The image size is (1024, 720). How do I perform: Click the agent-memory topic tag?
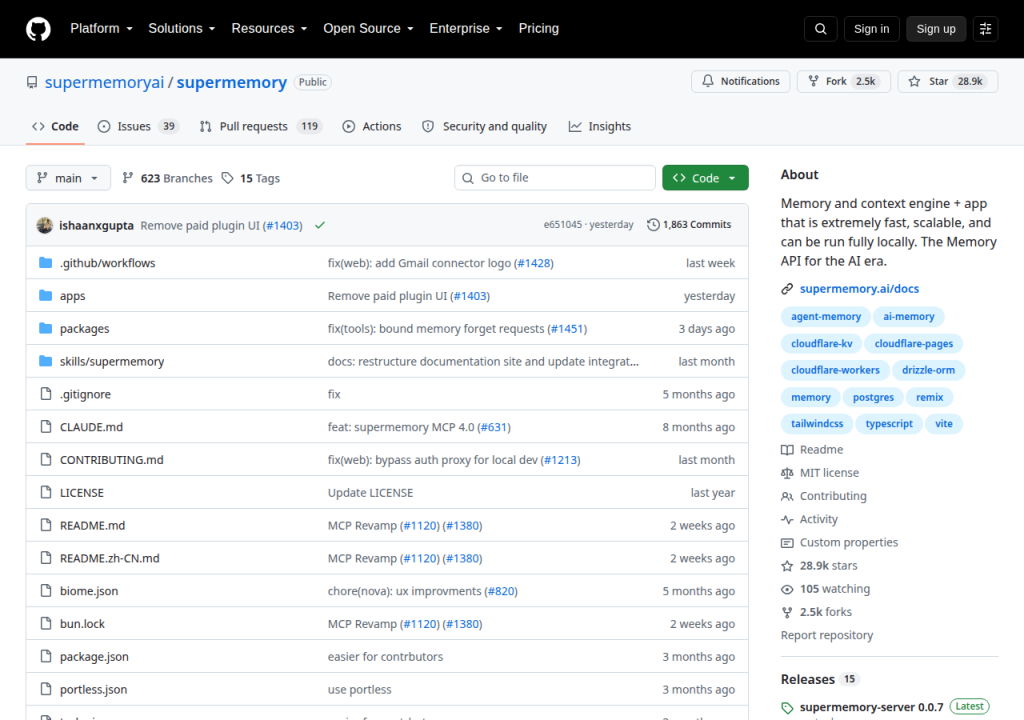click(x=825, y=316)
